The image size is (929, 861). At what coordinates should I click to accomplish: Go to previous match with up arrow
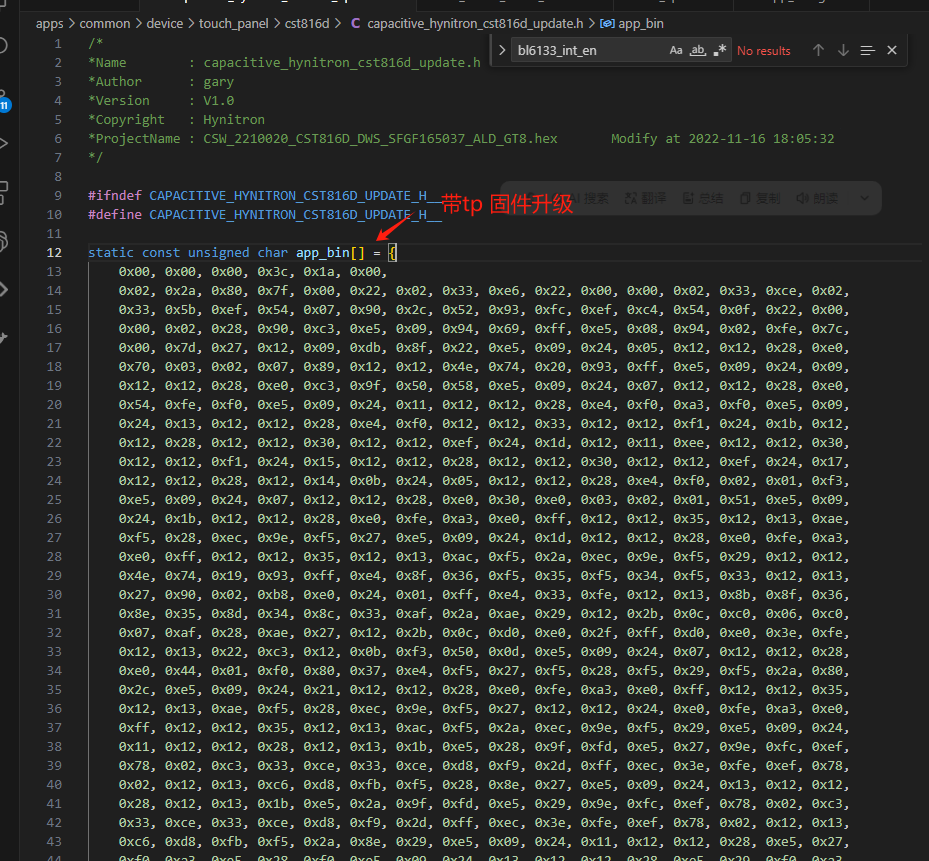(x=818, y=50)
